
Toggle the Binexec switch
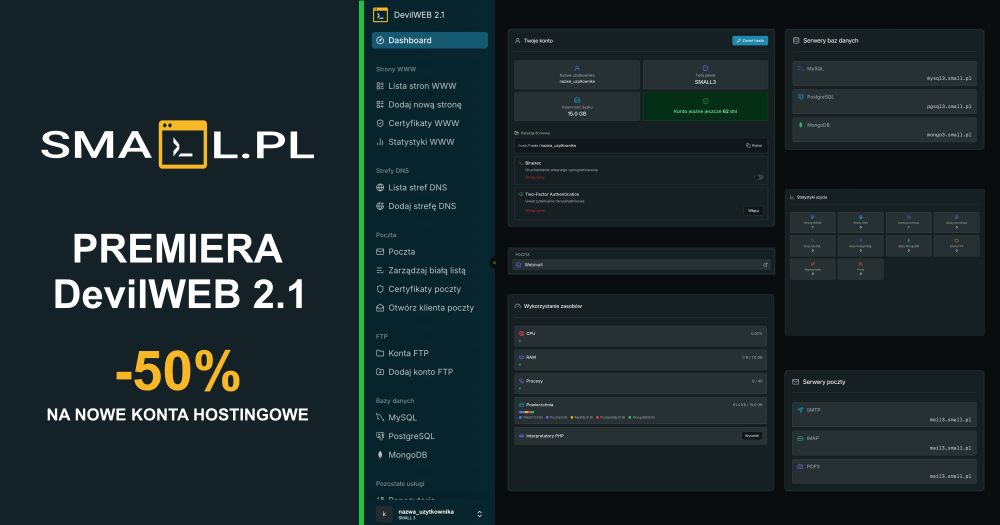tap(758, 177)
